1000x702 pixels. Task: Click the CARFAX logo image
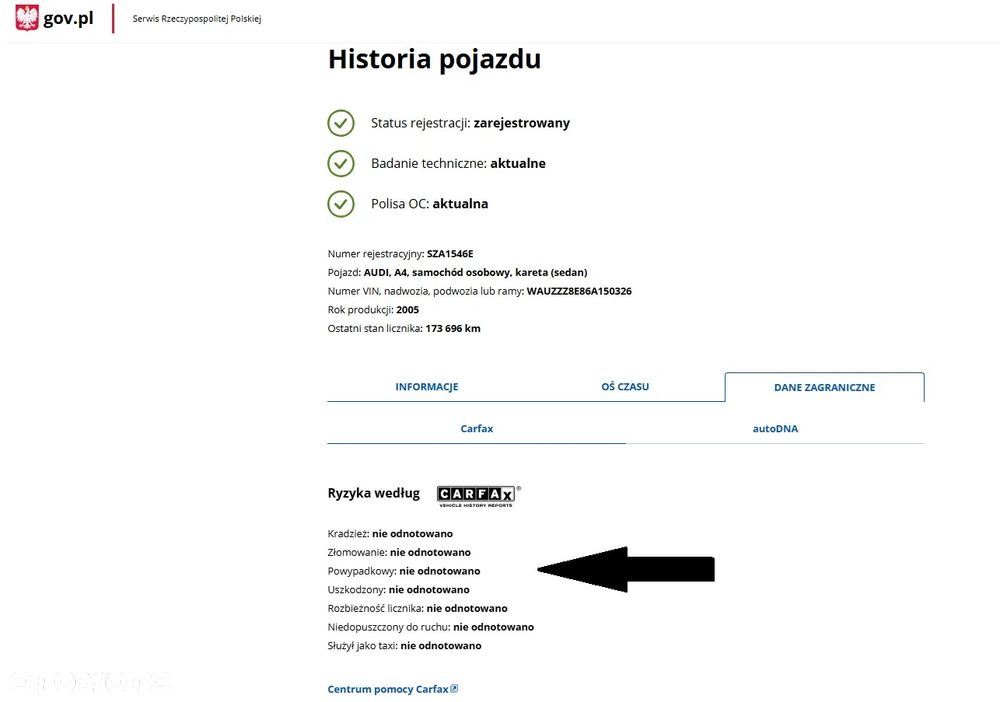(478, 495)
